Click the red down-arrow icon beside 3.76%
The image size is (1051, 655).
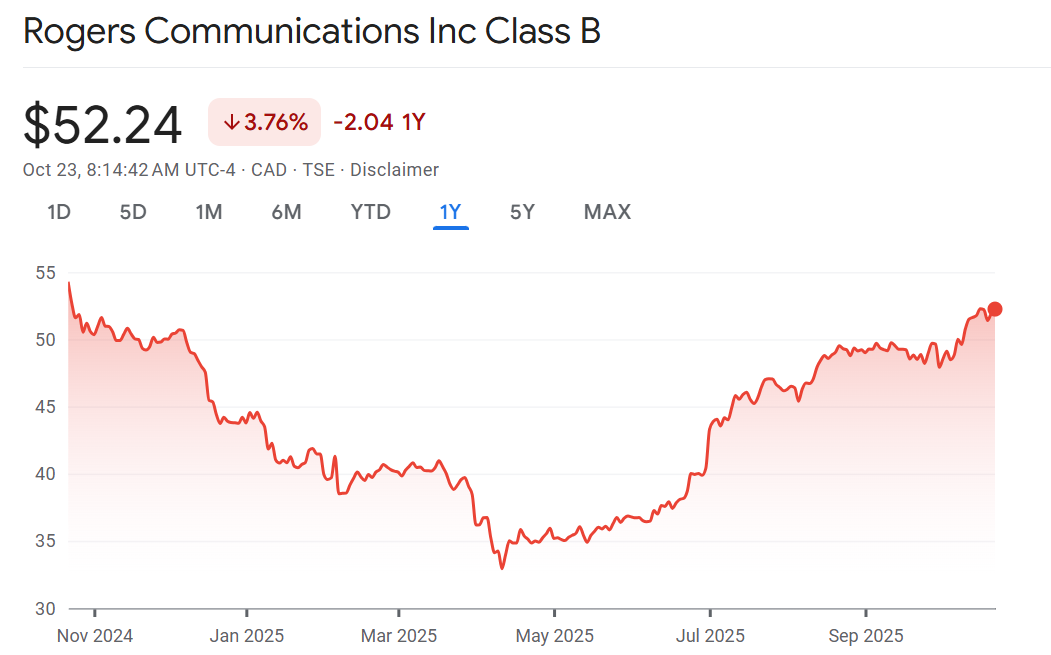[x=231, y=123]
